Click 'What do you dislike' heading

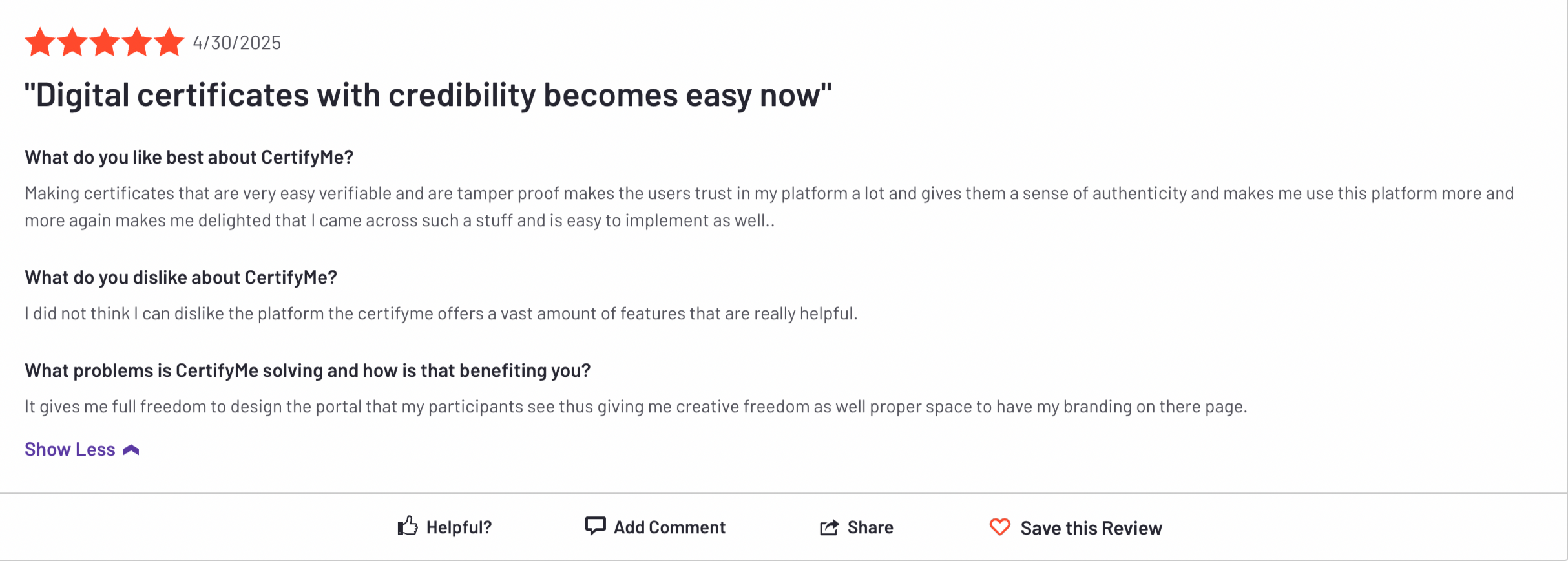181,277
